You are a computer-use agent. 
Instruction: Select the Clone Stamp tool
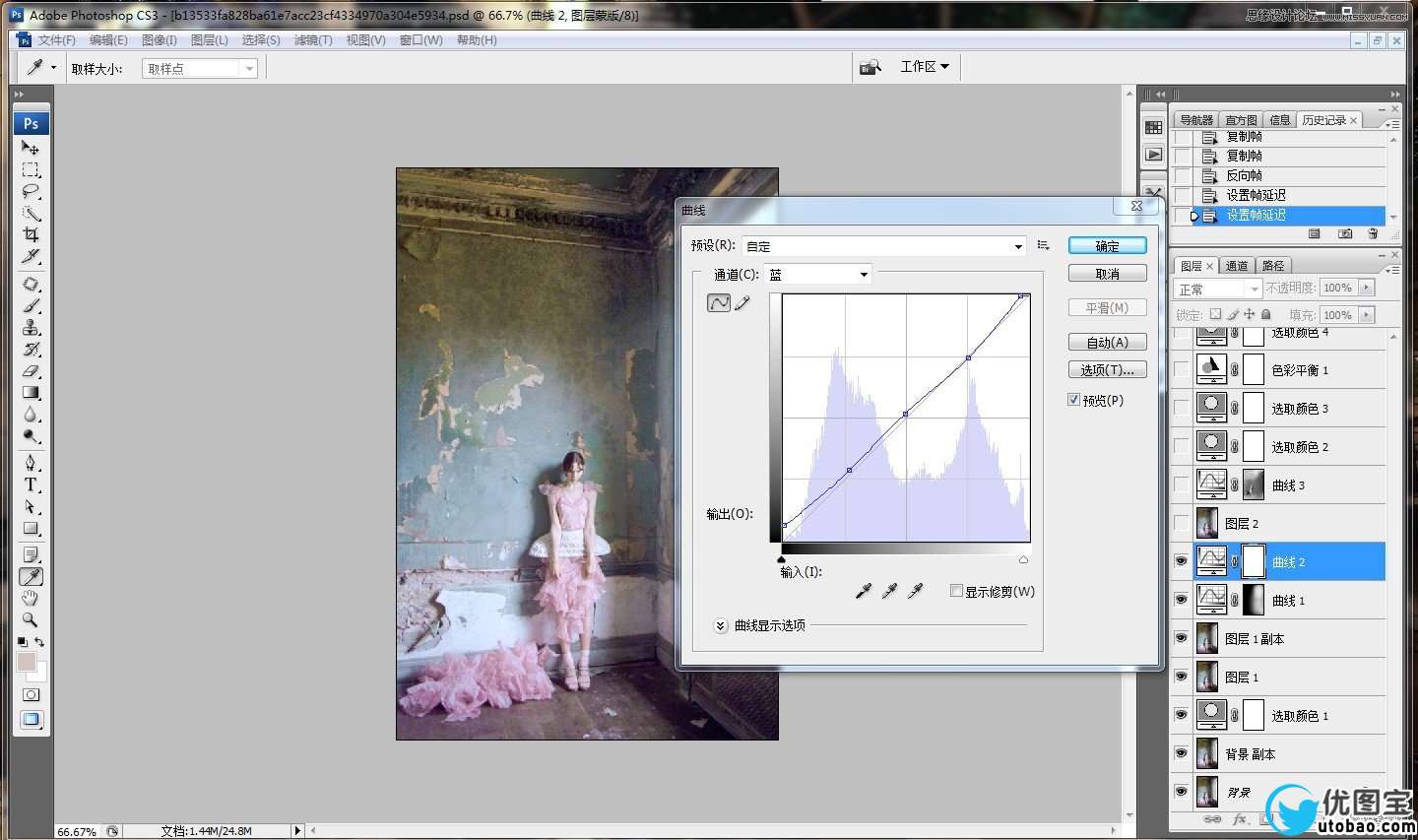pyautogui.click(x=31, y=327)
